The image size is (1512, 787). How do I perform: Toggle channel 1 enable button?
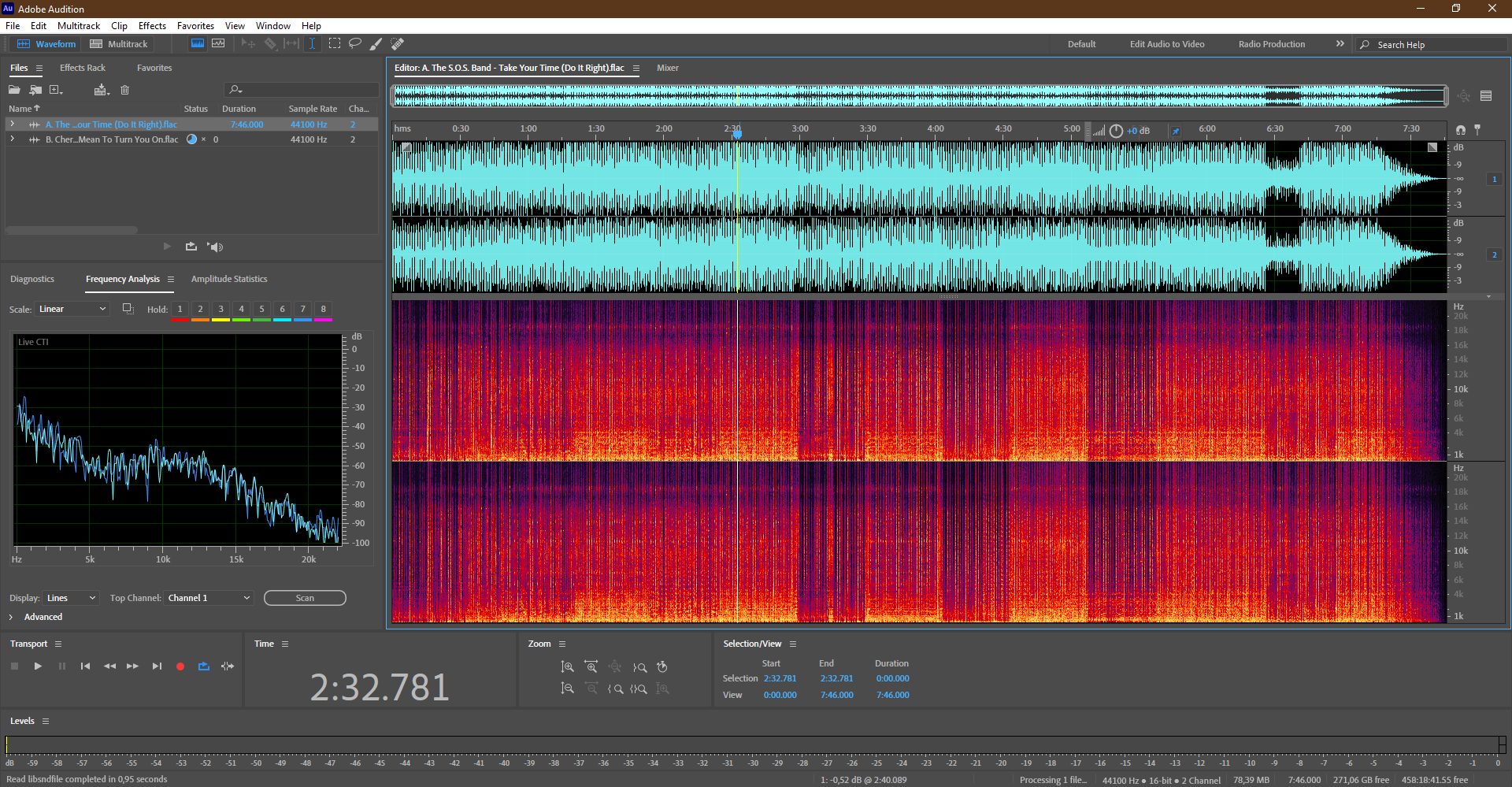point(1494,180)
